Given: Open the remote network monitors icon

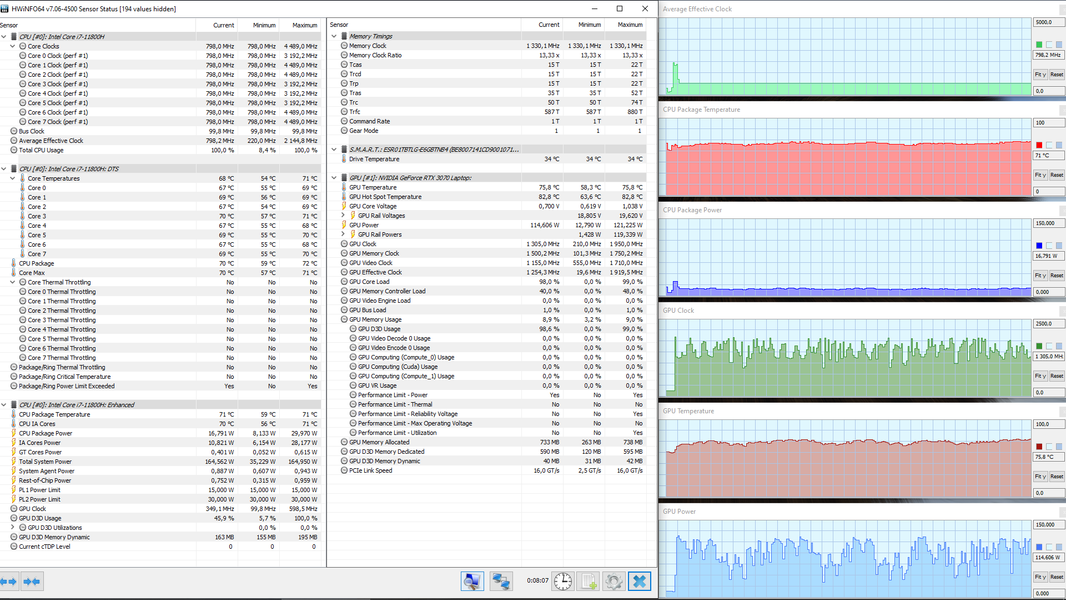Looking at the screenshot, I should [x=502, y=581].
